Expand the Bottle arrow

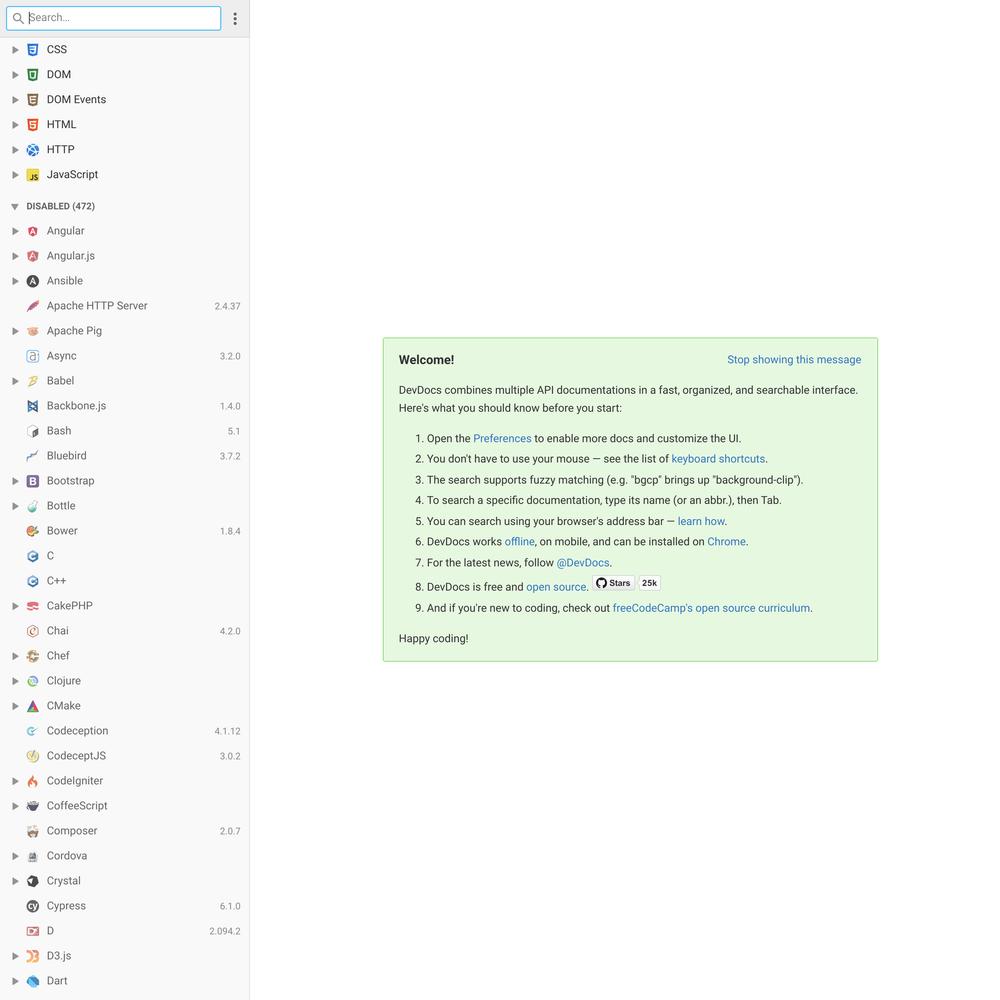click(x=15, y=506)
